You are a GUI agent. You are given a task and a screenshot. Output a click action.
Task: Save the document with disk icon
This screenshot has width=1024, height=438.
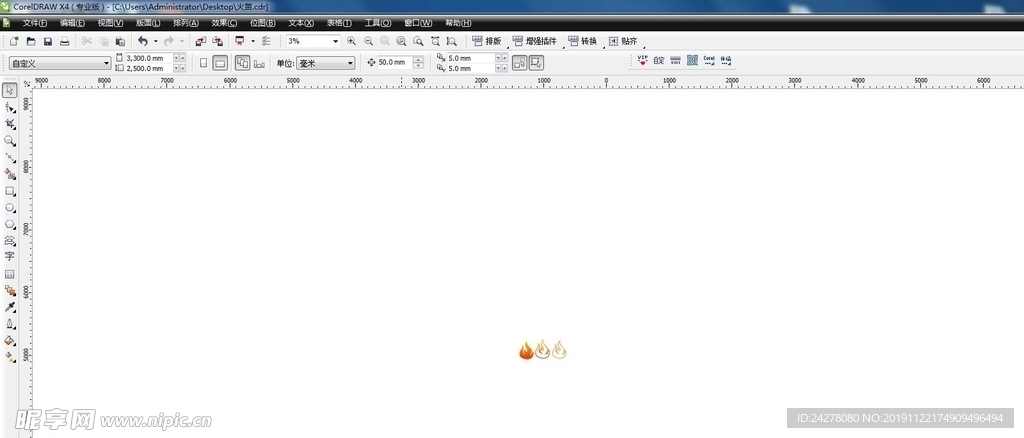pos(48,41)
